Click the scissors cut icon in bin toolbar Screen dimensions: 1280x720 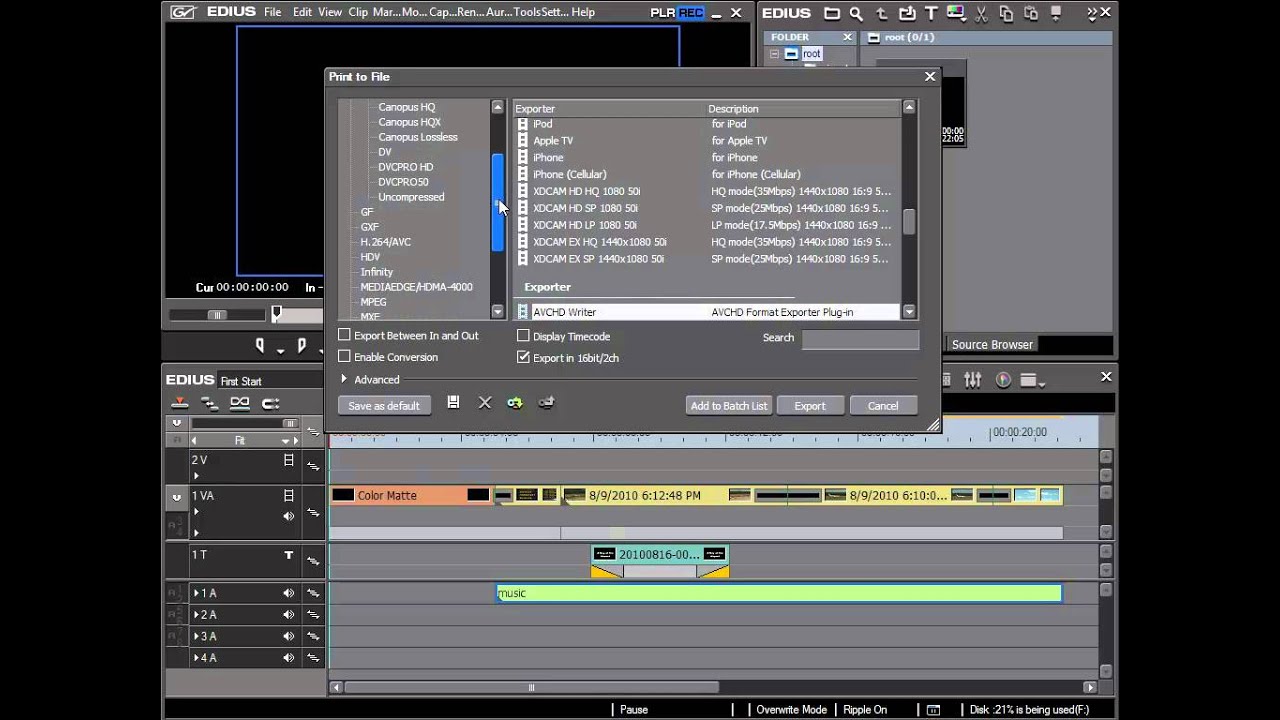coord(981,13)
